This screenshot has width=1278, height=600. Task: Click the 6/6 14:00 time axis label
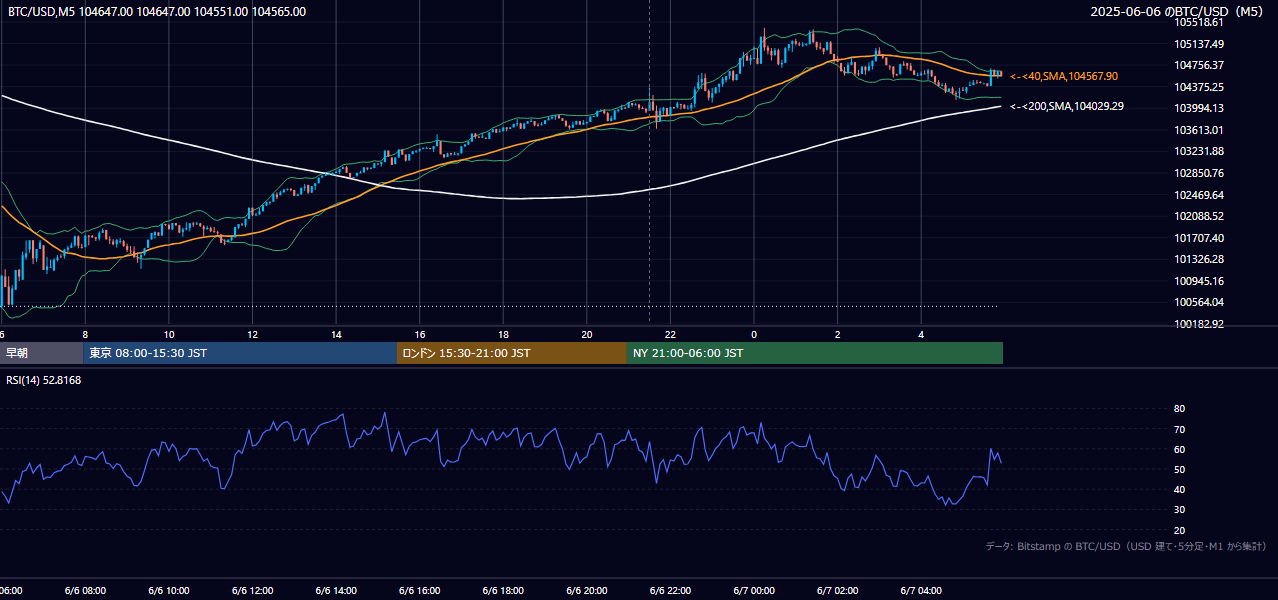pyautogui.click(x=336, y=591)
